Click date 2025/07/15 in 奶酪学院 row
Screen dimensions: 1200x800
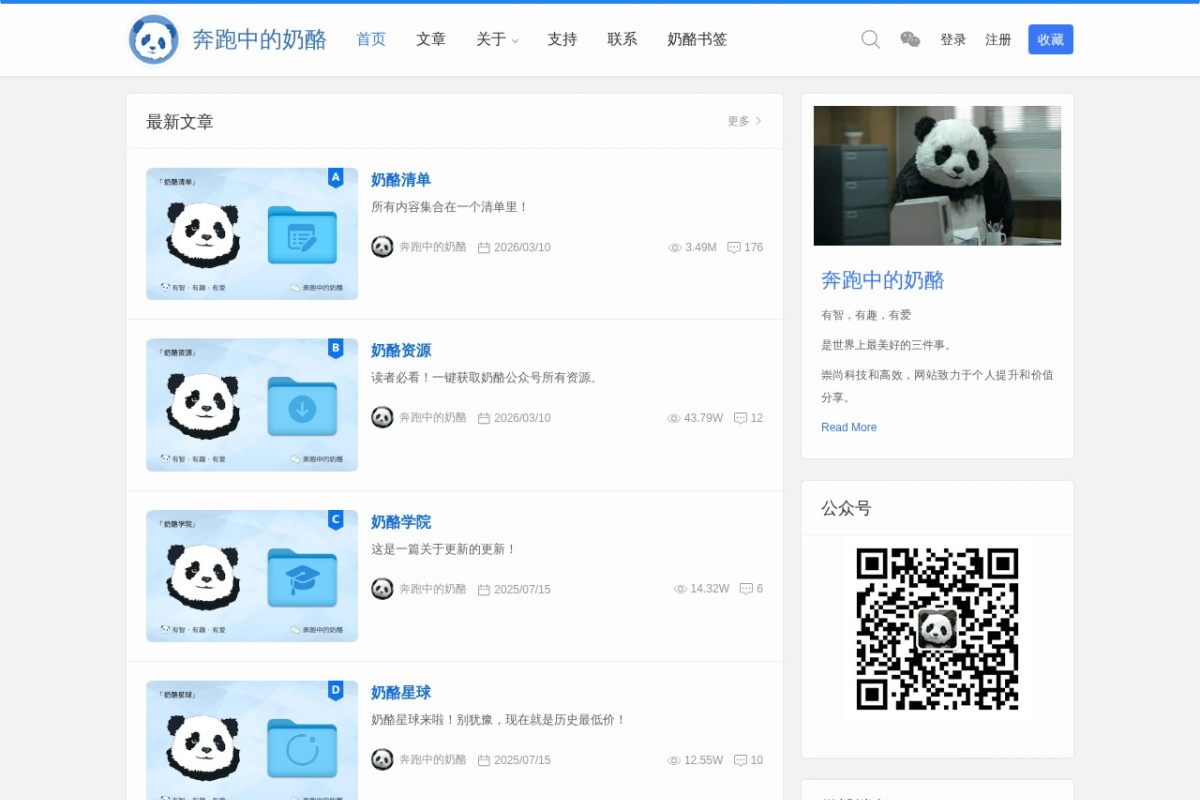click(522, 590)
